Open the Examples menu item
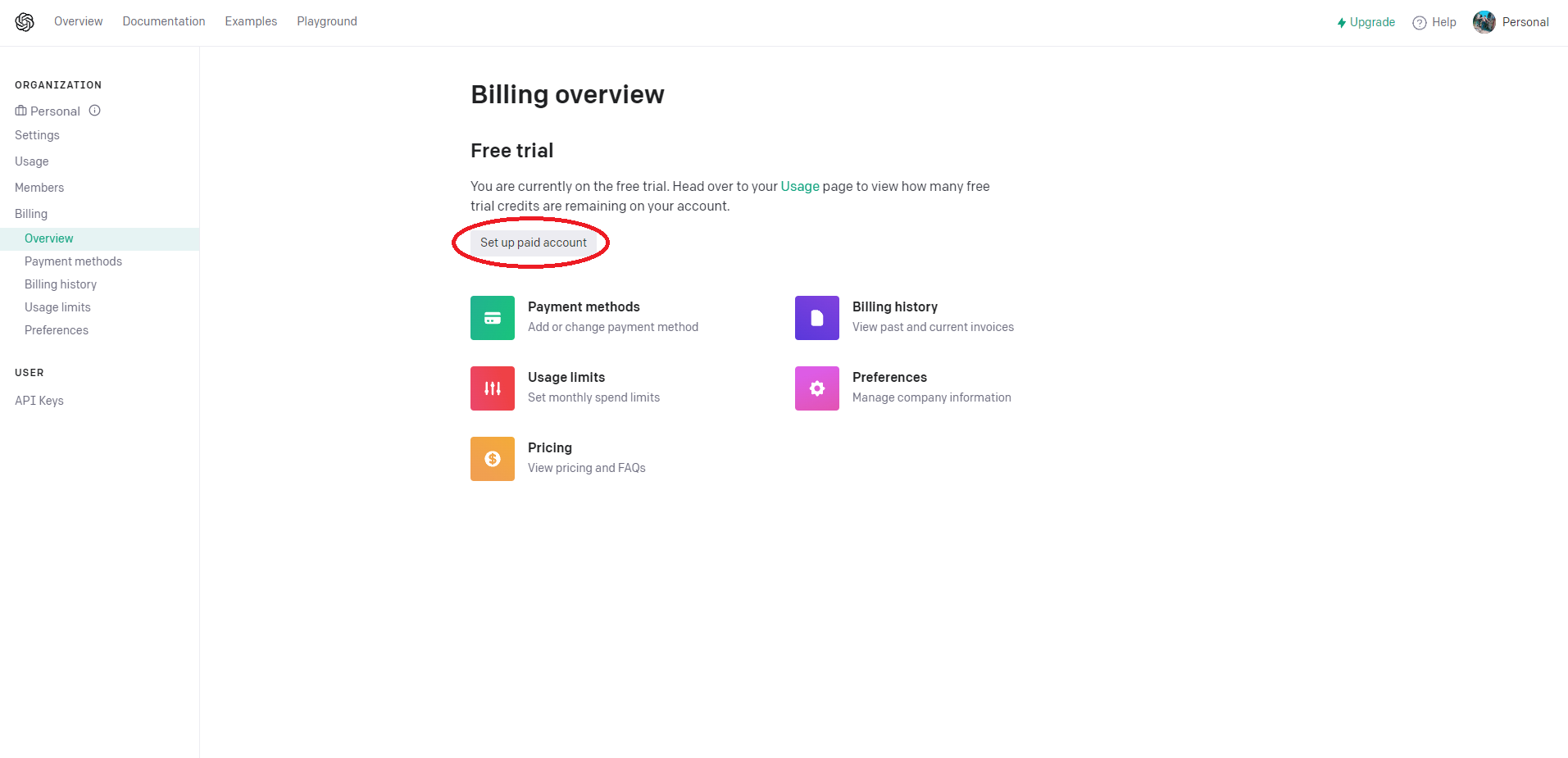 (x=251, y=21)
